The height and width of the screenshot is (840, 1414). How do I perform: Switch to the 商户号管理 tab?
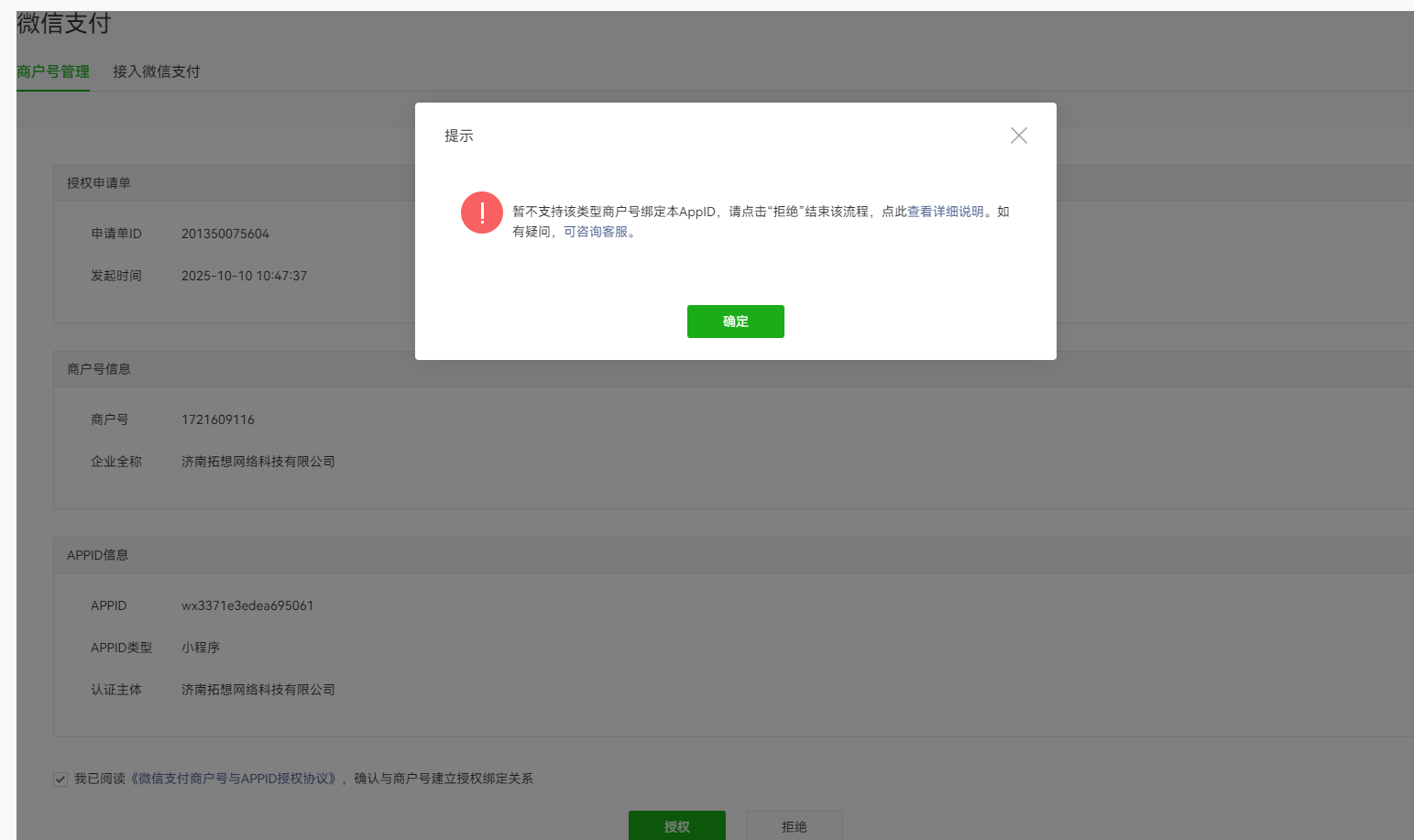53,71
